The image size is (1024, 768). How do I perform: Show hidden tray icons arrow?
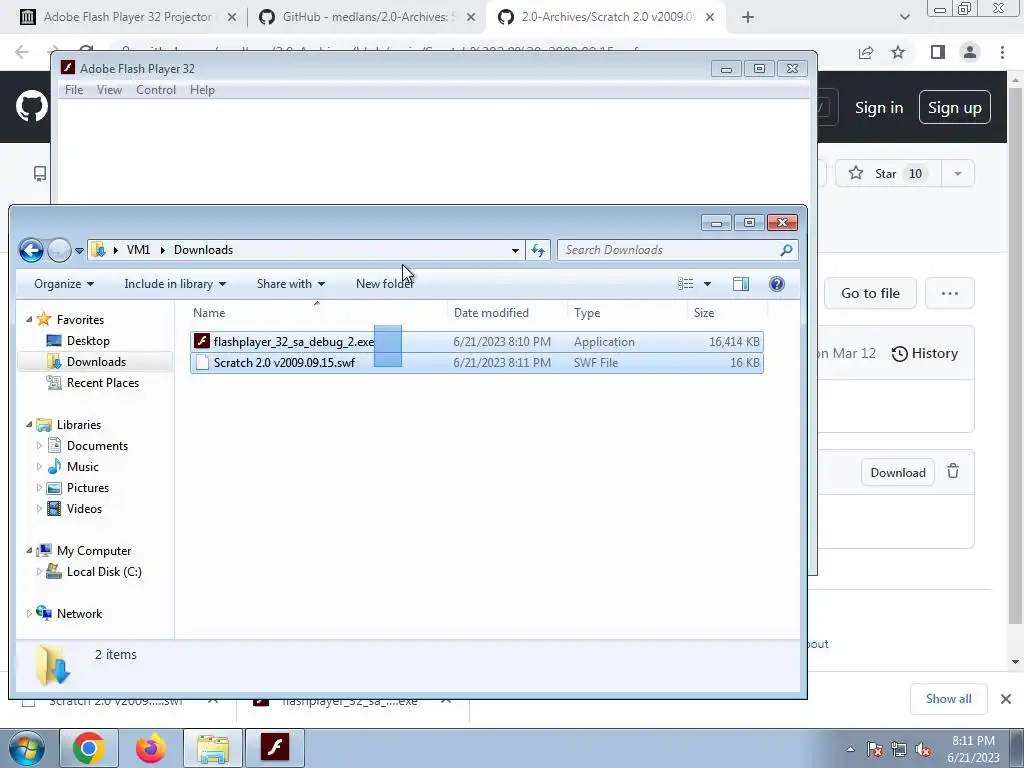[850, 750]
